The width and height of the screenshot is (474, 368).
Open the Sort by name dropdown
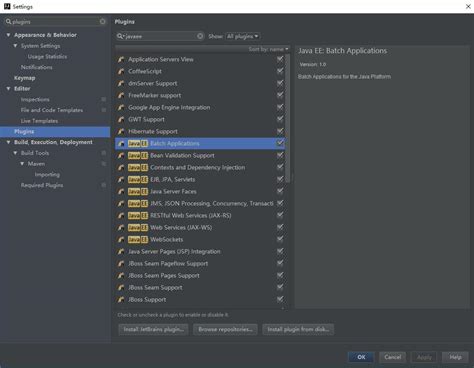pos(268,49)
